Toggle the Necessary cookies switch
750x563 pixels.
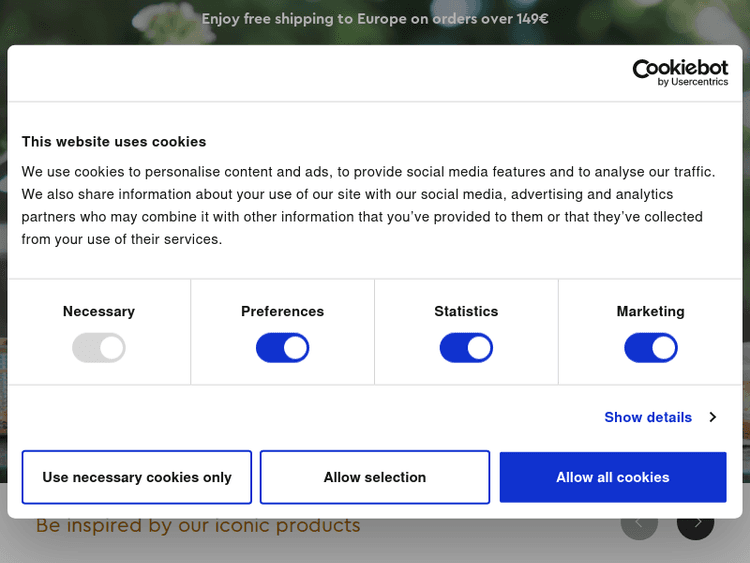point(99,348)
